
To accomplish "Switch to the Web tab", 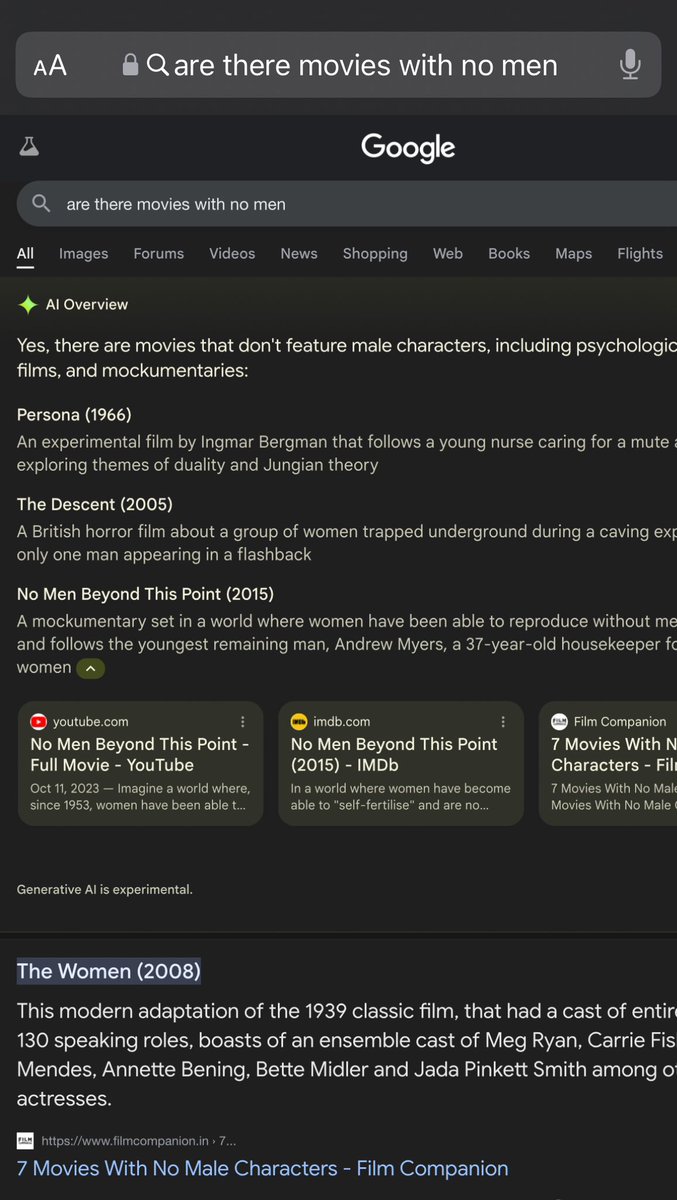I will pyautogui.click(x=448, y=254).
